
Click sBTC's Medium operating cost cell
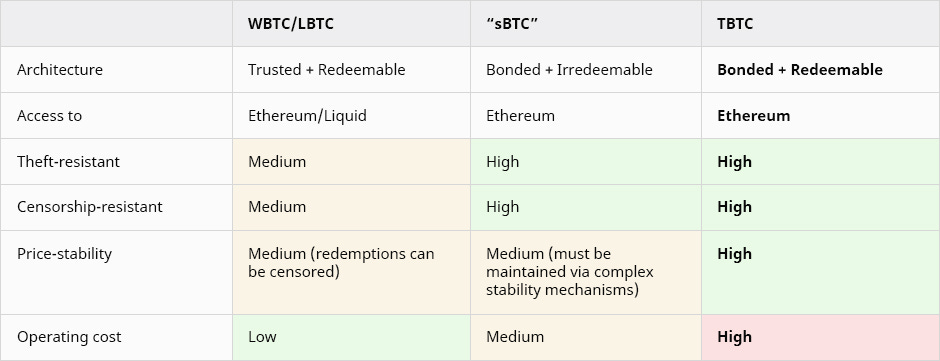click(x=586, y=337)
